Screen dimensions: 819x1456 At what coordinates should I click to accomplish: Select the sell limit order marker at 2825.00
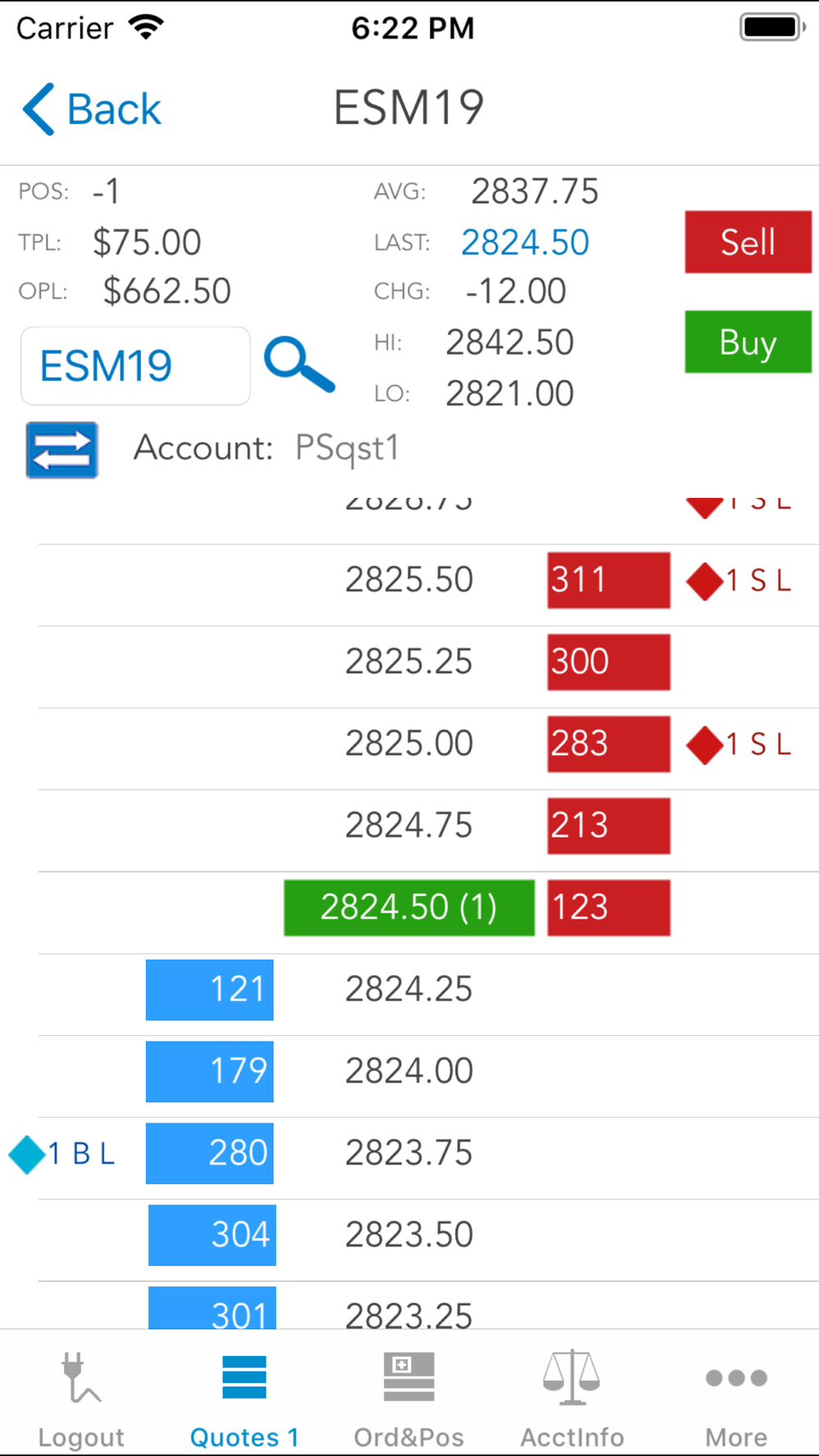(x=739, y=744)
